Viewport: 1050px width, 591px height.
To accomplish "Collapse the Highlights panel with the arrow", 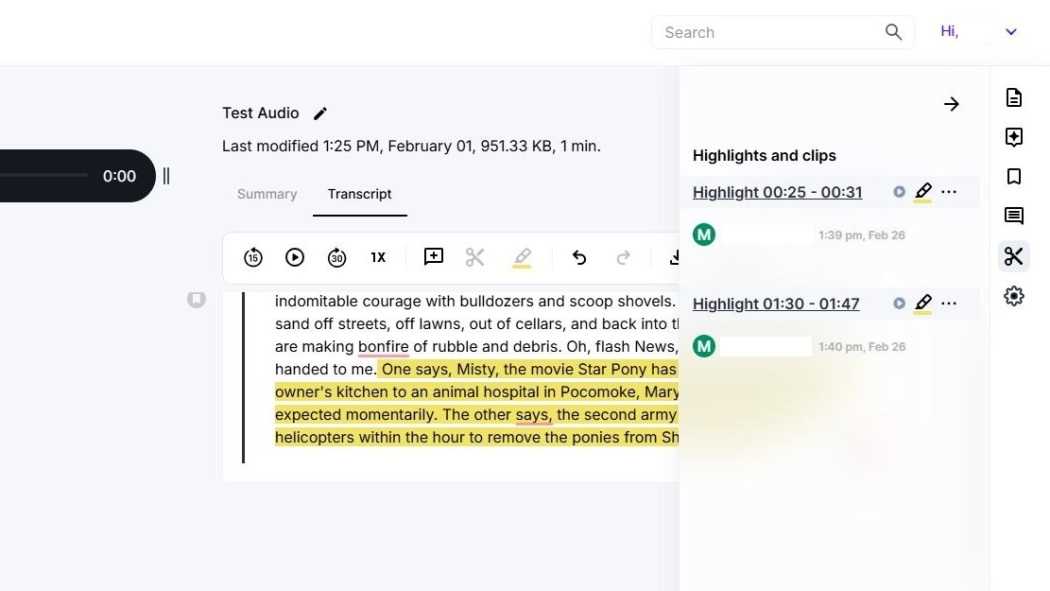I will (952, 104).
